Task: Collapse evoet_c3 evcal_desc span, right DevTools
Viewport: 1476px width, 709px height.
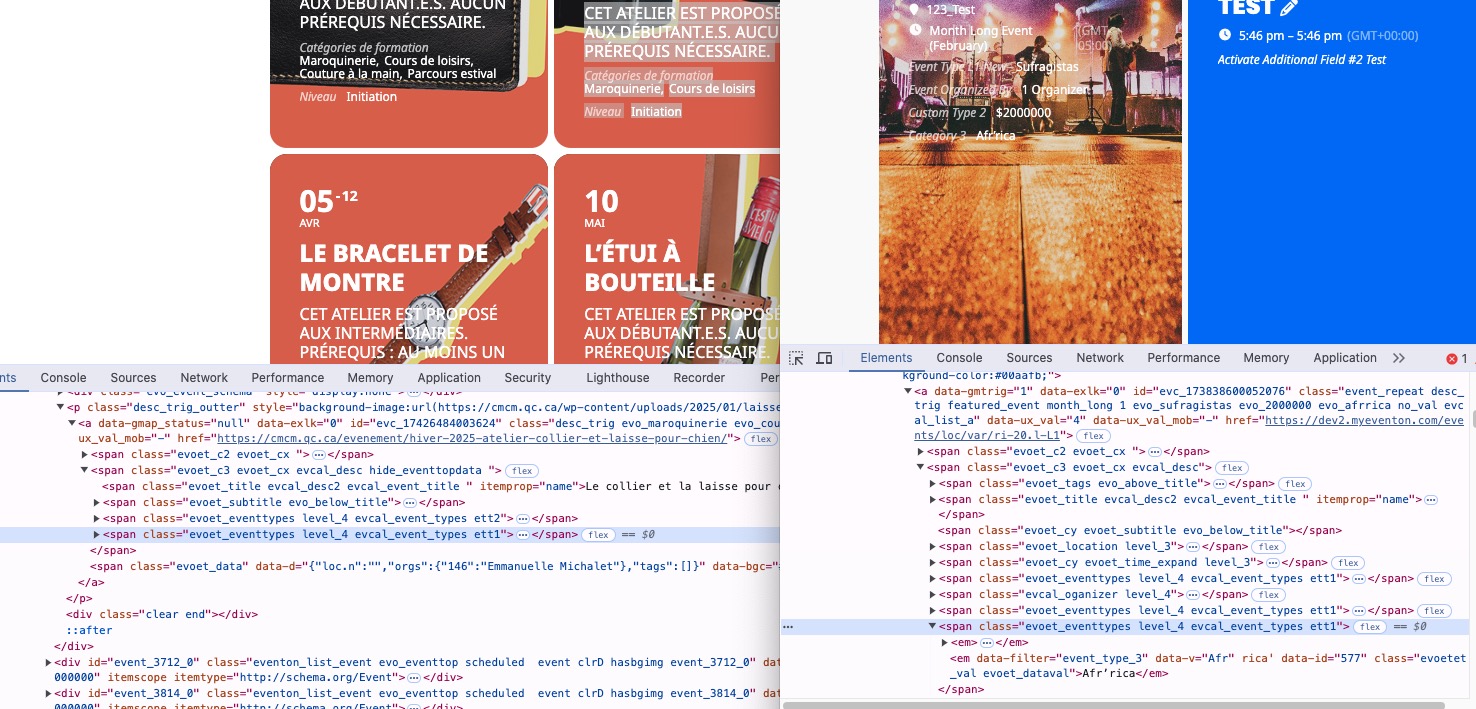Action: (921, 467)
